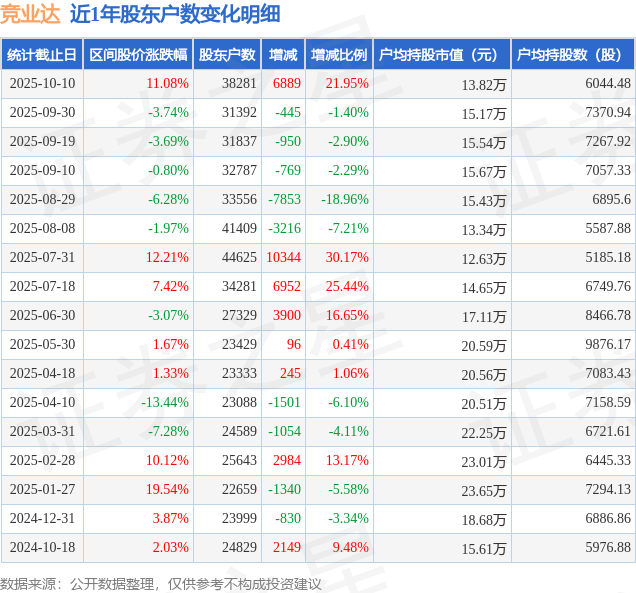Click the 10344 increase value
The image size is (636, 593).
pyautogui.click(x=284, y=258)
